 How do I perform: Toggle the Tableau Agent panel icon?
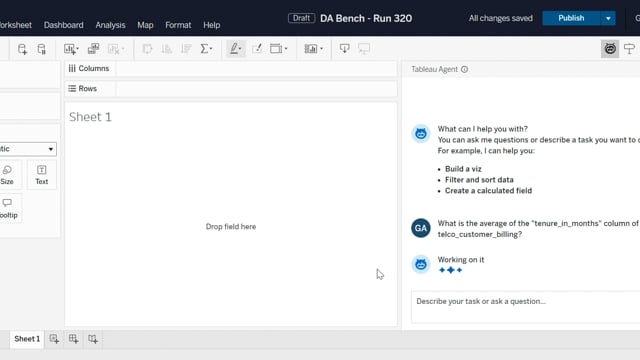[x=610, y=49]
